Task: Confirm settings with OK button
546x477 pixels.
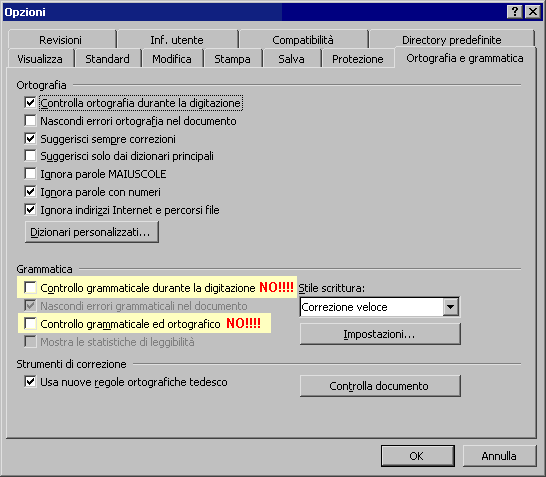Action: tap(418, 456)
